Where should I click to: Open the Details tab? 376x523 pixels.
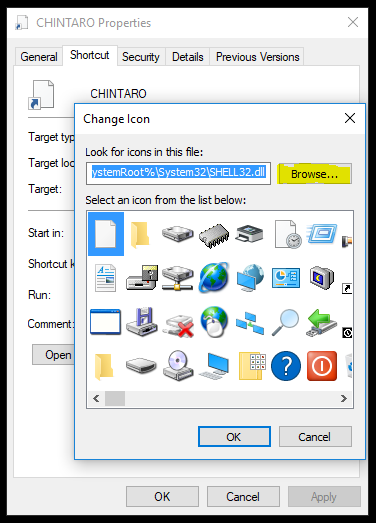[x=187, y=57]
